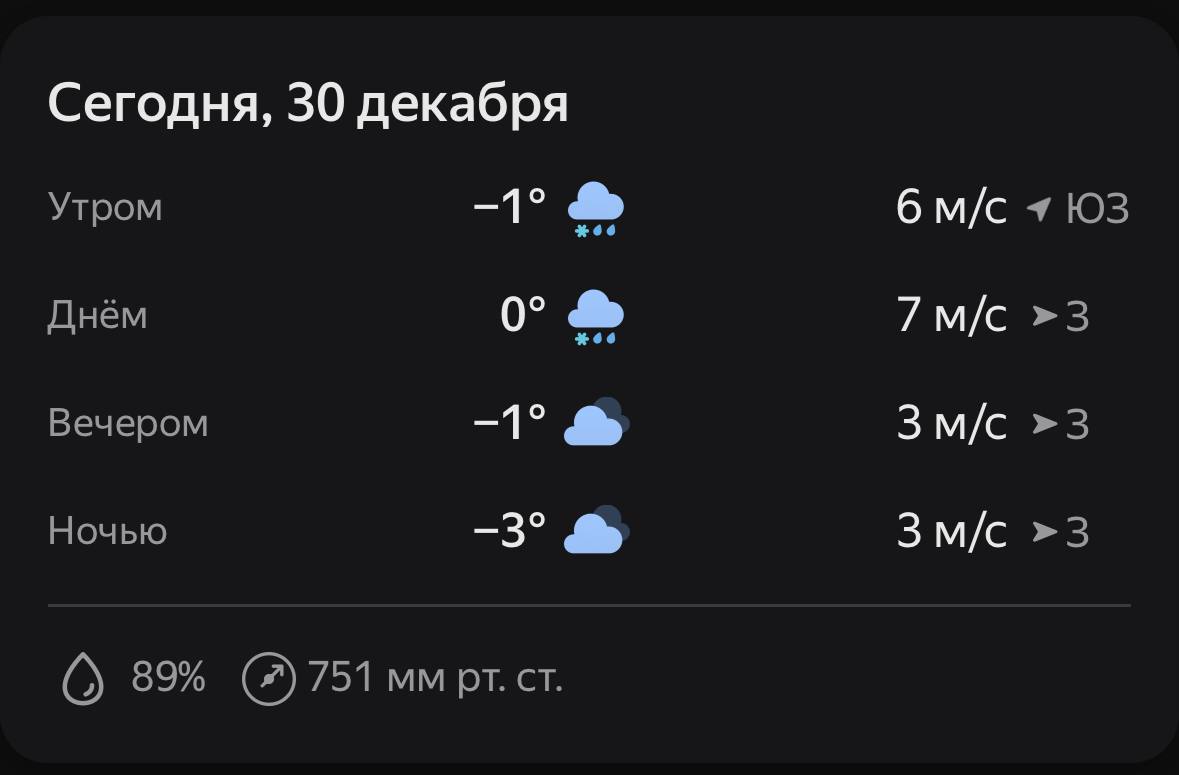
Task: Click the night cloudy weather icon
Action: point(596,531)
